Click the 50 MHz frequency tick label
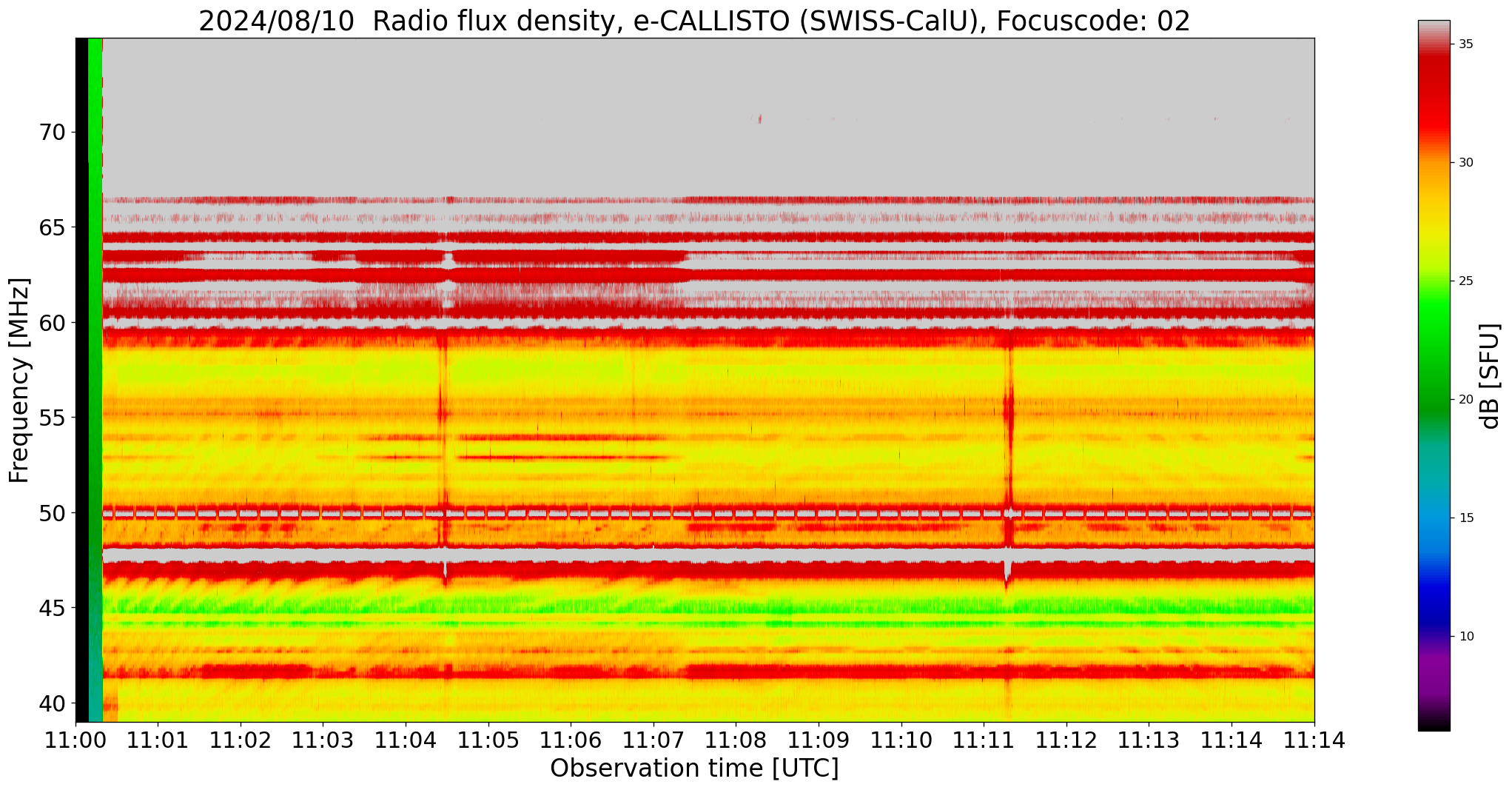Viewport: 1512px width, 790px height. pos(53,512)
